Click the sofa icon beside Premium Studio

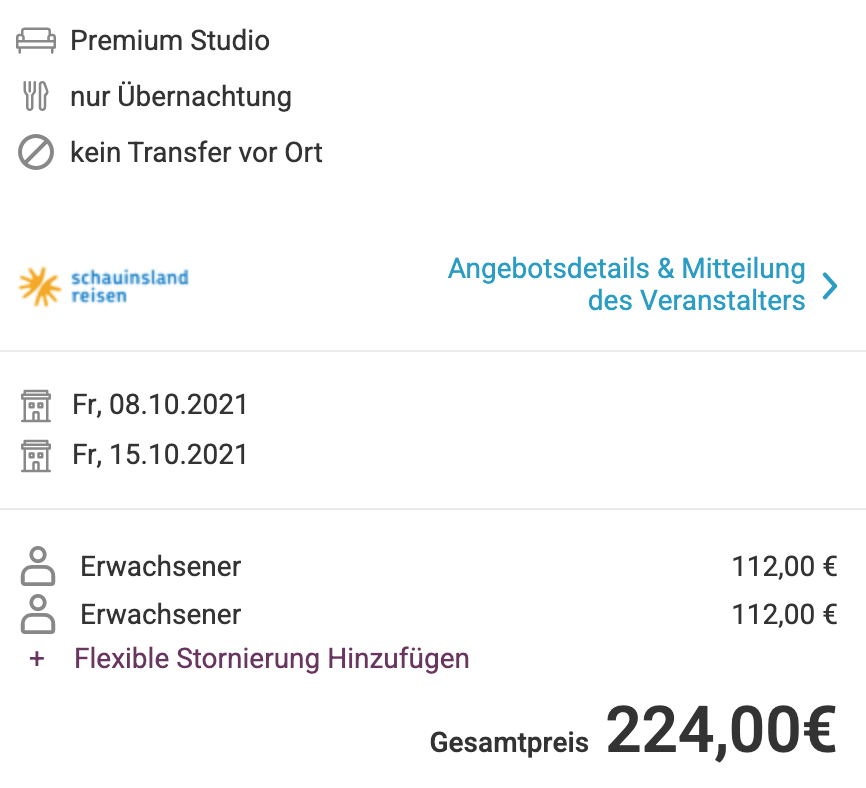36,41
